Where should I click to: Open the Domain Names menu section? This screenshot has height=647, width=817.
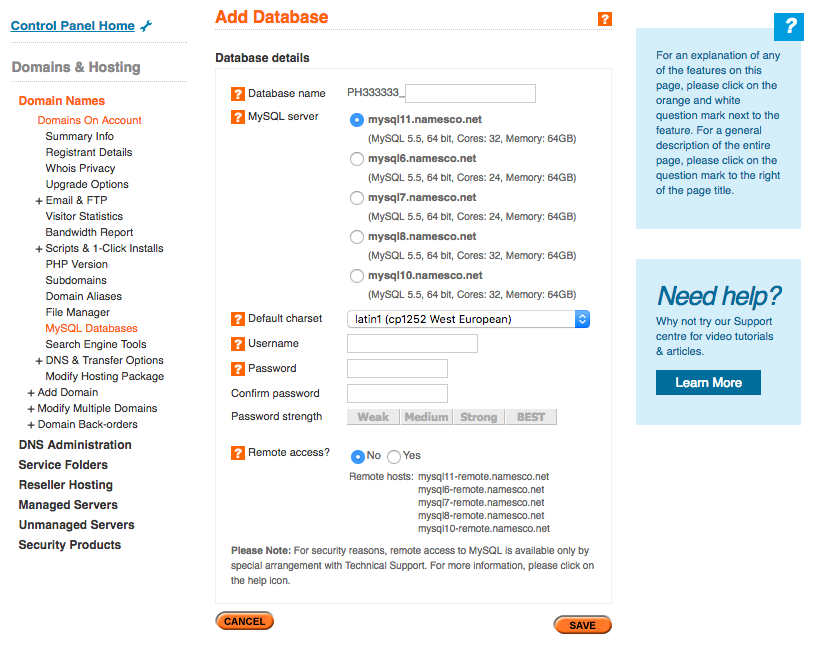(x=61, y=101)
